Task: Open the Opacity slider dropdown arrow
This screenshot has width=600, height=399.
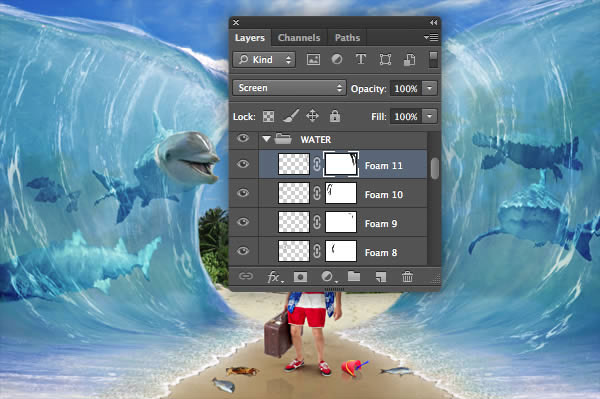Action: click(429, 88)
